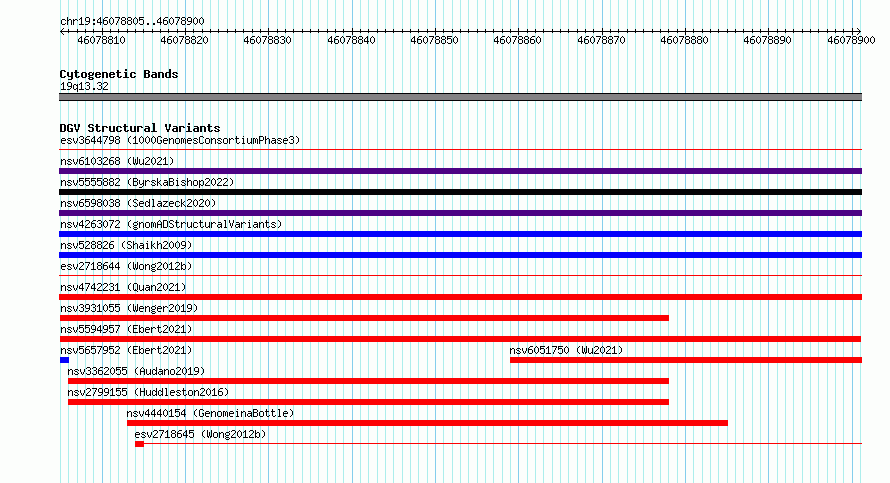Click ruler position 46078840
Image resolution: width=890 pixels, height=483 pixels.
351,40
